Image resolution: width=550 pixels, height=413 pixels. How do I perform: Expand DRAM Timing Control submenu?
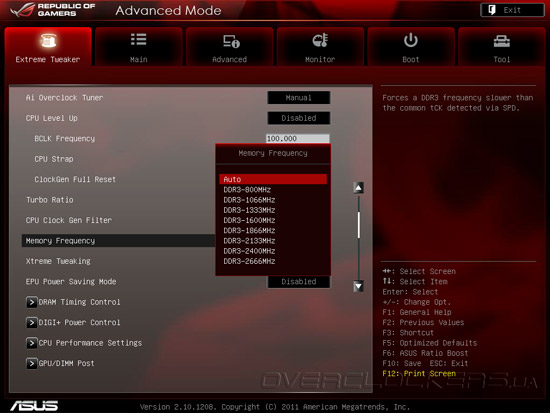click(x=73, y=302)
